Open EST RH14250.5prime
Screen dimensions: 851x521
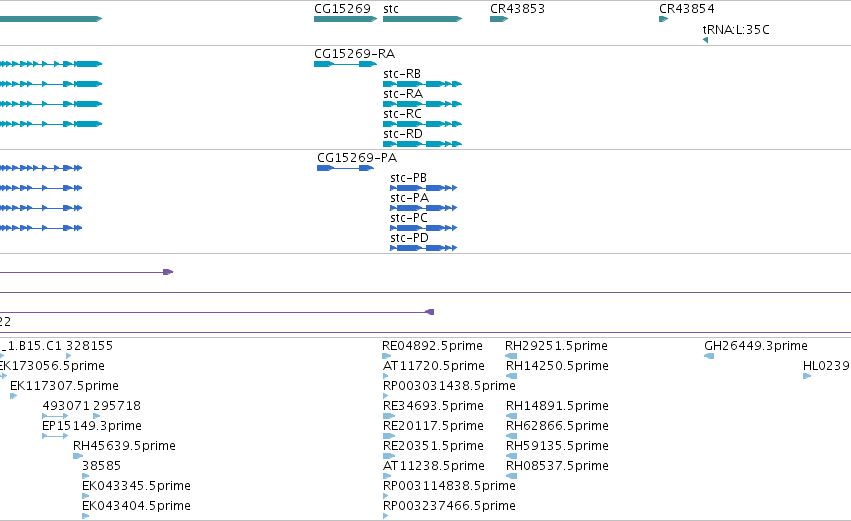511,376
